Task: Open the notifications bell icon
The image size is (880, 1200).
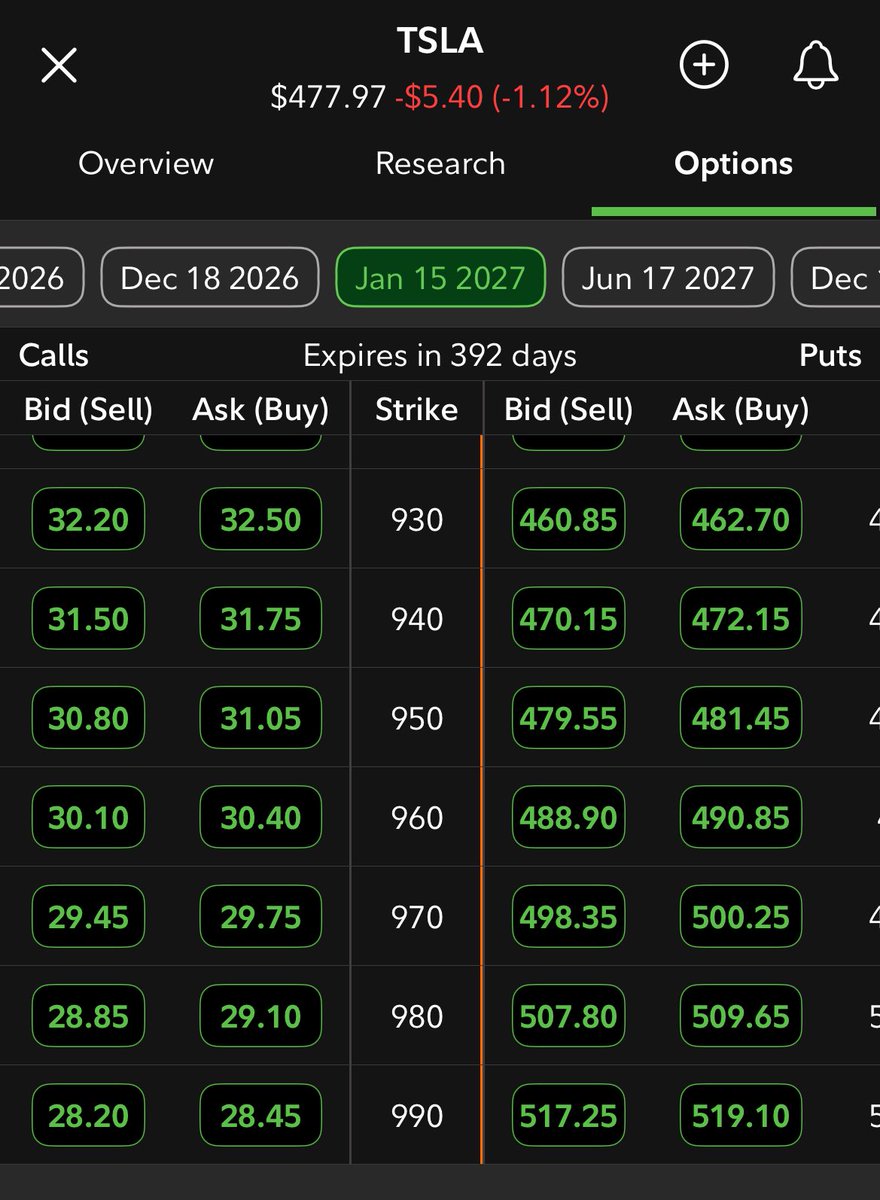Action: coord(816,64)
